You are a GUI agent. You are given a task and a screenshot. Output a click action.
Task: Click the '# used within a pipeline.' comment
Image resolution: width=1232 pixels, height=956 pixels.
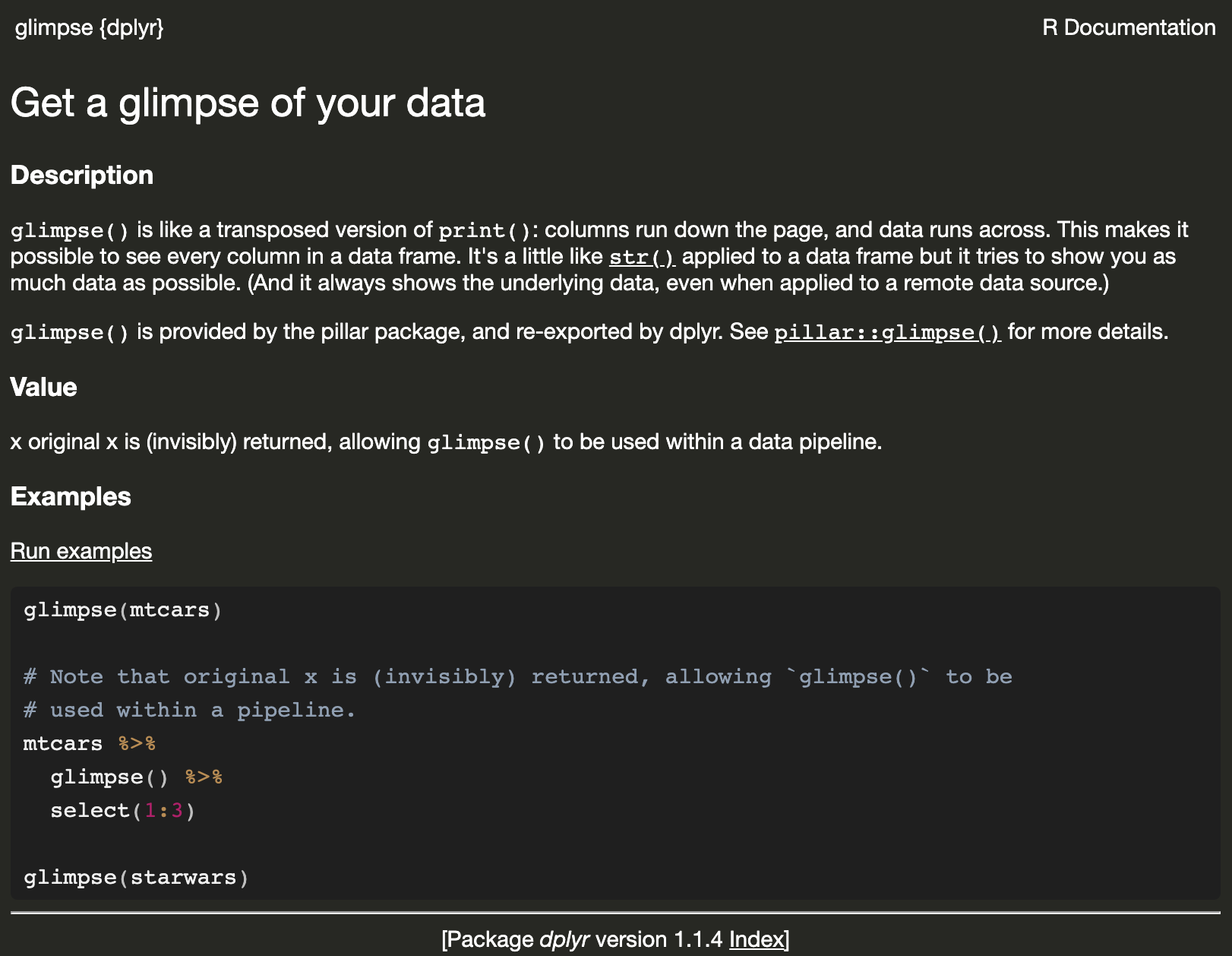click(190, 710)
